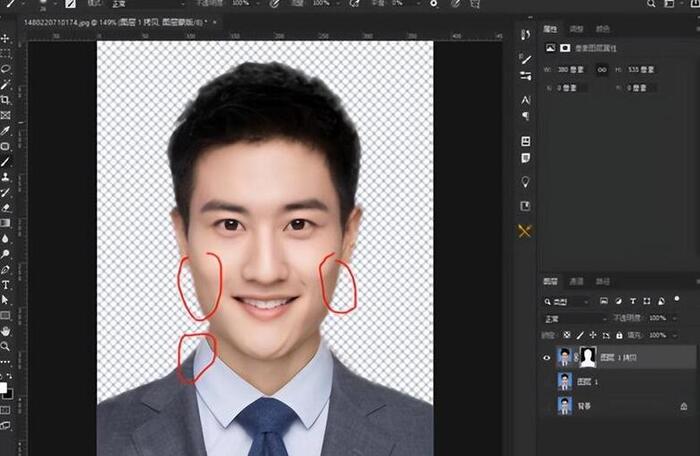The width and height of the screenshot is (700, 456).
Task: Select the pixel layer mask icon in Properties
Action: (x=550, y=48)
